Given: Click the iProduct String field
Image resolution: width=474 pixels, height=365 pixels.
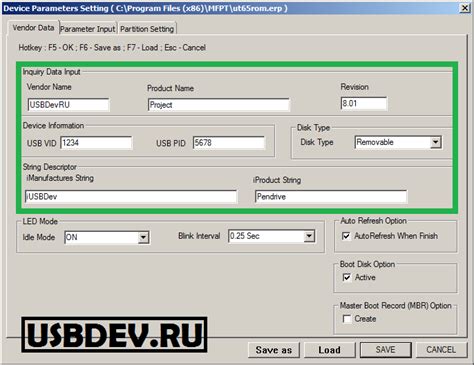Looking at the screenshot, I should point(331,197).
